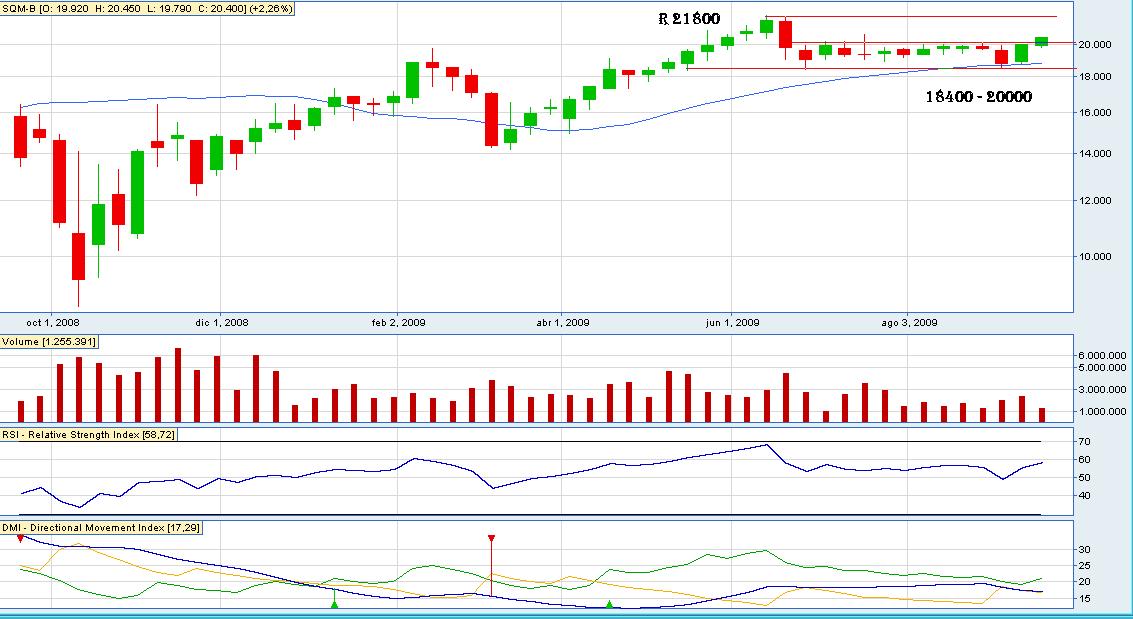The width and height of the screenshot is (1133, 619).
Task: Select the green buy marker near April 2009 in DMI
Action: 609,604
